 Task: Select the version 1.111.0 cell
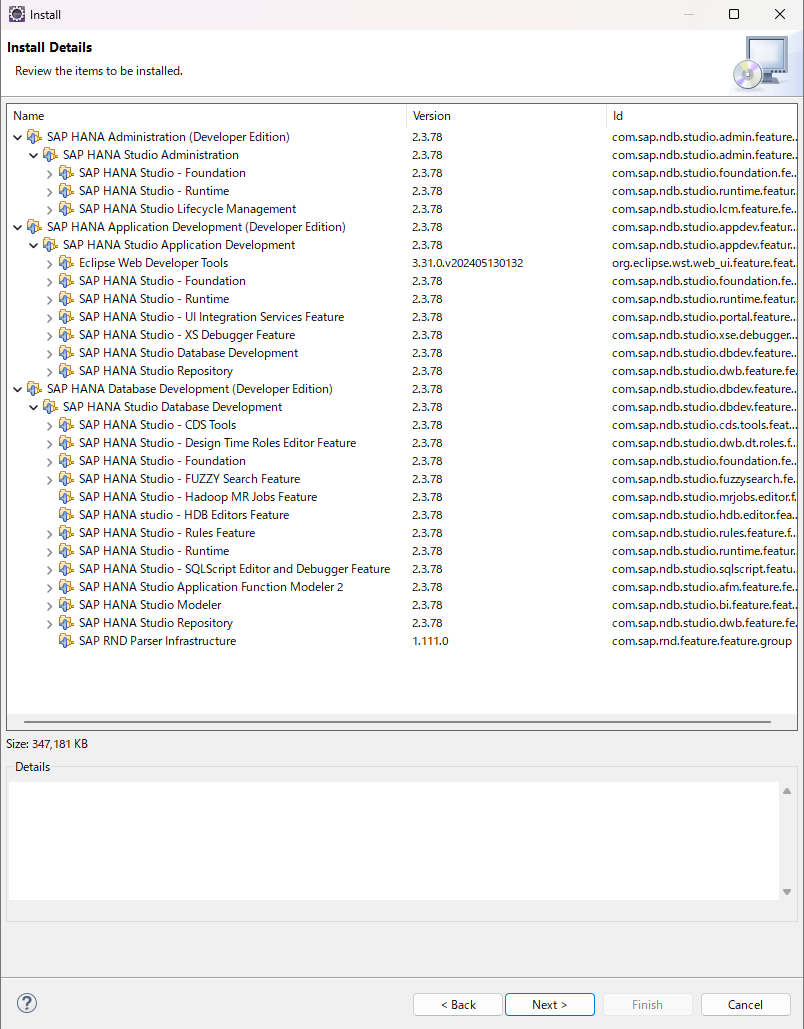pyautogui.click(x=431, y=641)
